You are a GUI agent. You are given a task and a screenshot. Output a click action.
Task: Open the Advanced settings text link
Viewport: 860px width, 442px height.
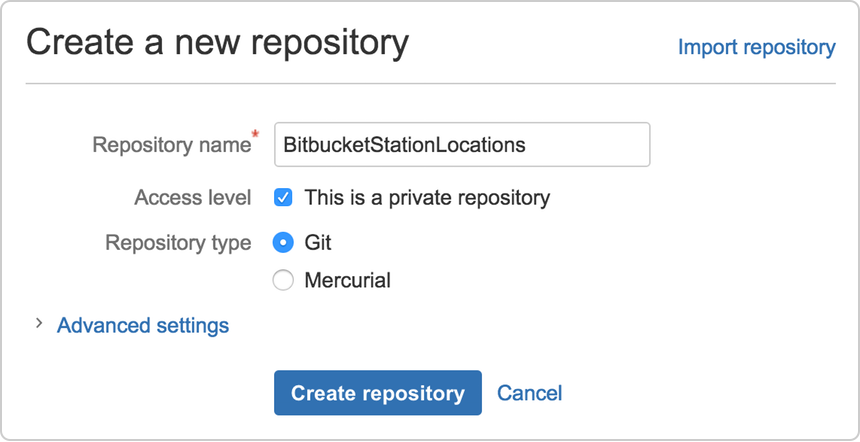pyautogui.click(x=143, y=326)
